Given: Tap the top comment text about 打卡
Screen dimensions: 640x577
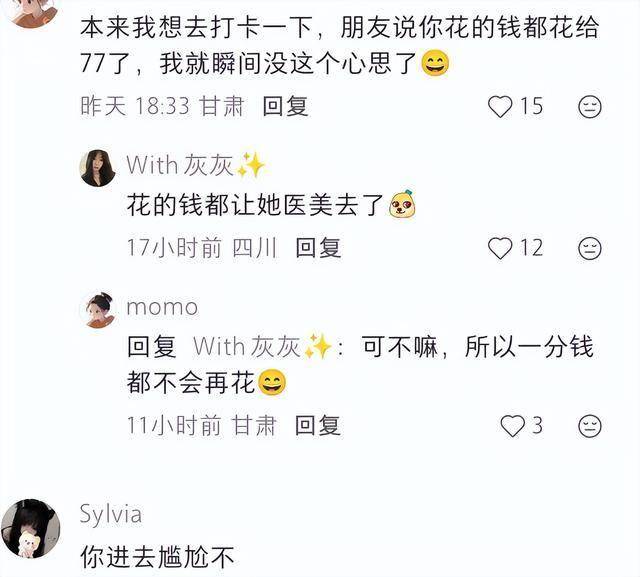Looking at the screenshot, I should (x=340, y=46).
